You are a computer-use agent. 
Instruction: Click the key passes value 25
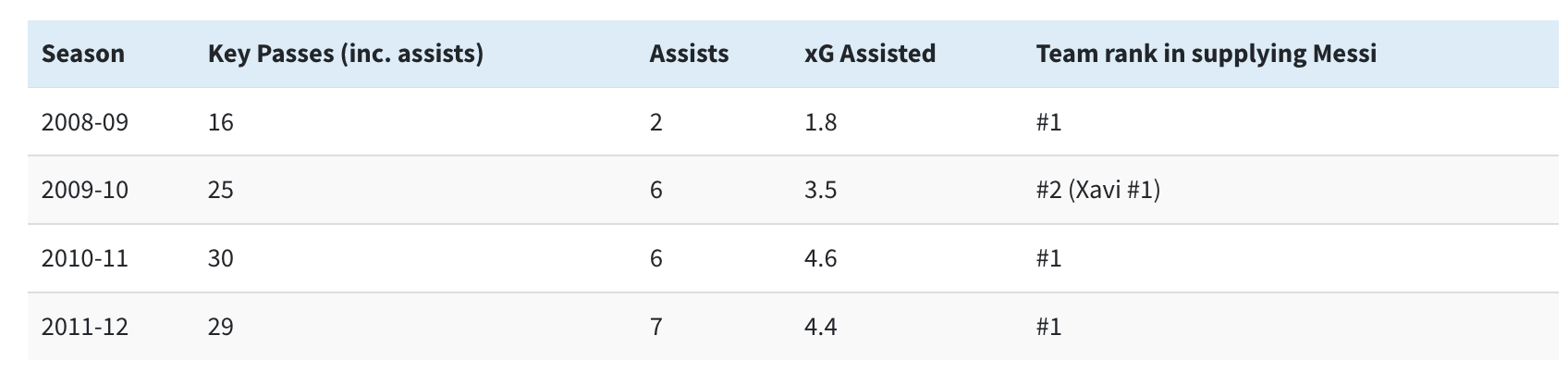(221, 190)
